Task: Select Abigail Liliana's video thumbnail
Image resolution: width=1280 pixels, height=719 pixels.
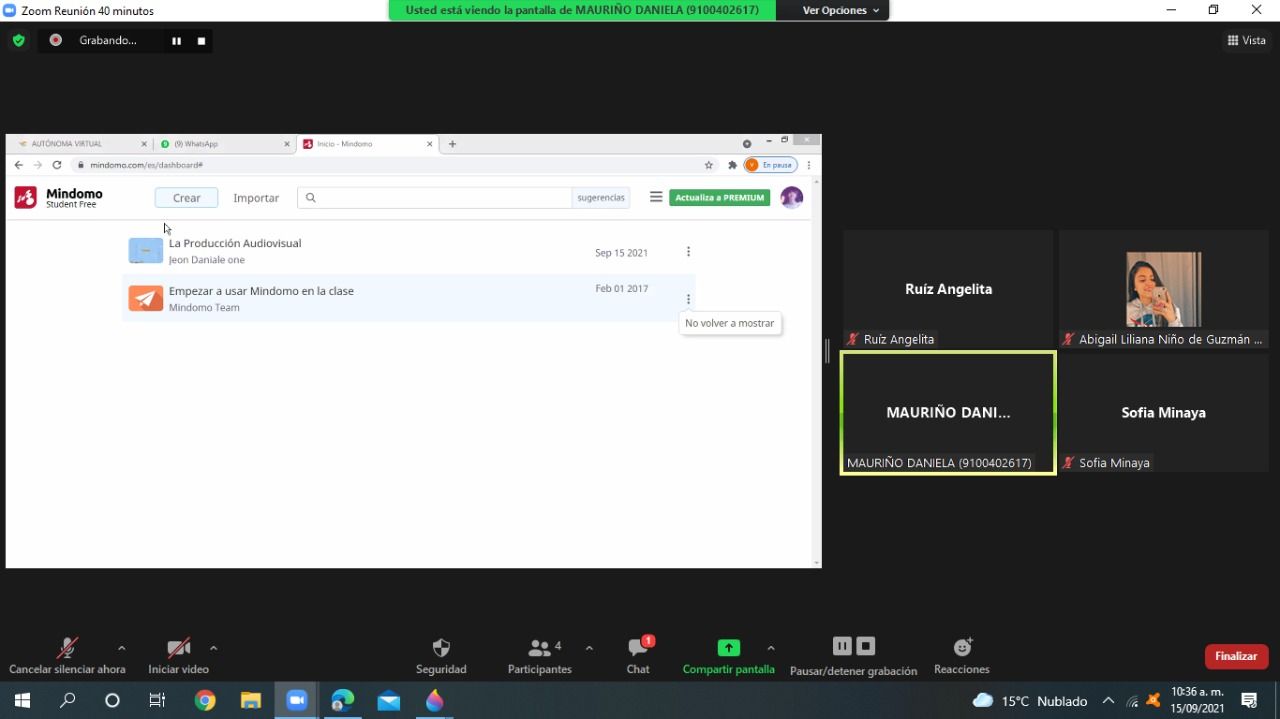Action: pyautogui.click(x=1163, y=289)
